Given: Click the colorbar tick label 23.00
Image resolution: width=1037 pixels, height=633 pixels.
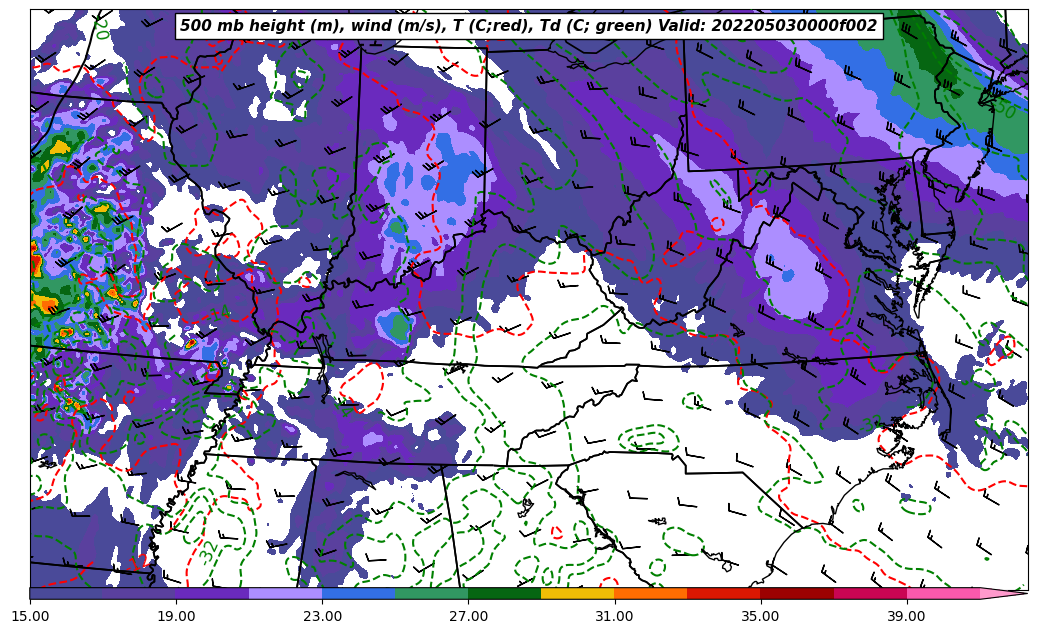Looking at the screenshot, I should (322, 616).
